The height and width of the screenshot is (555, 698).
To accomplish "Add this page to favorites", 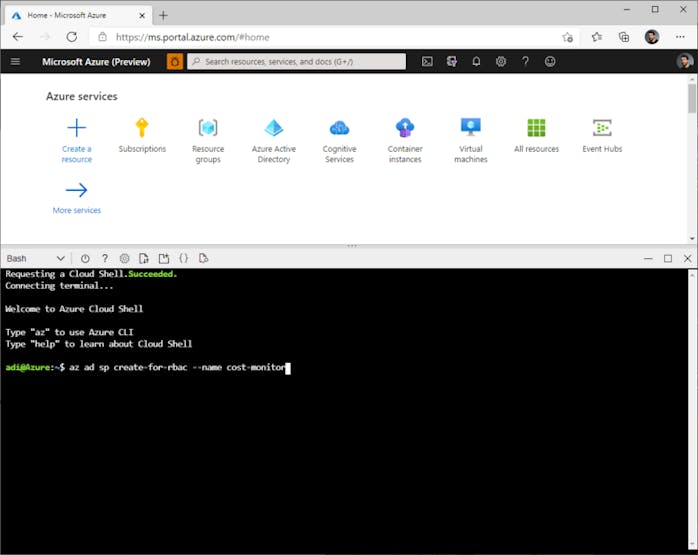I will click(567, 37).
